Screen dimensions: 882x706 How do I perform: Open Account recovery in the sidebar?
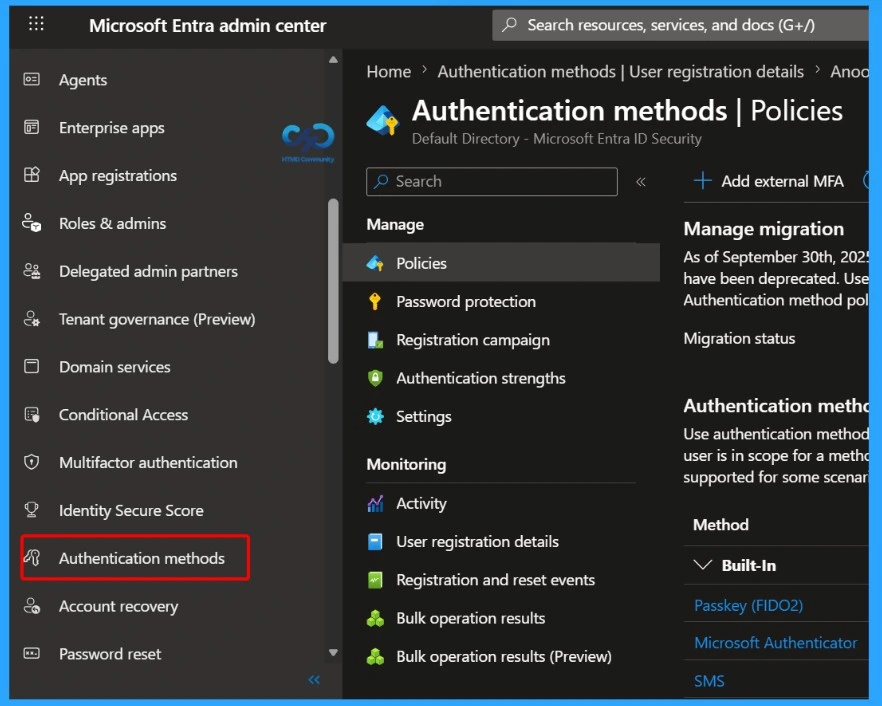118,606
